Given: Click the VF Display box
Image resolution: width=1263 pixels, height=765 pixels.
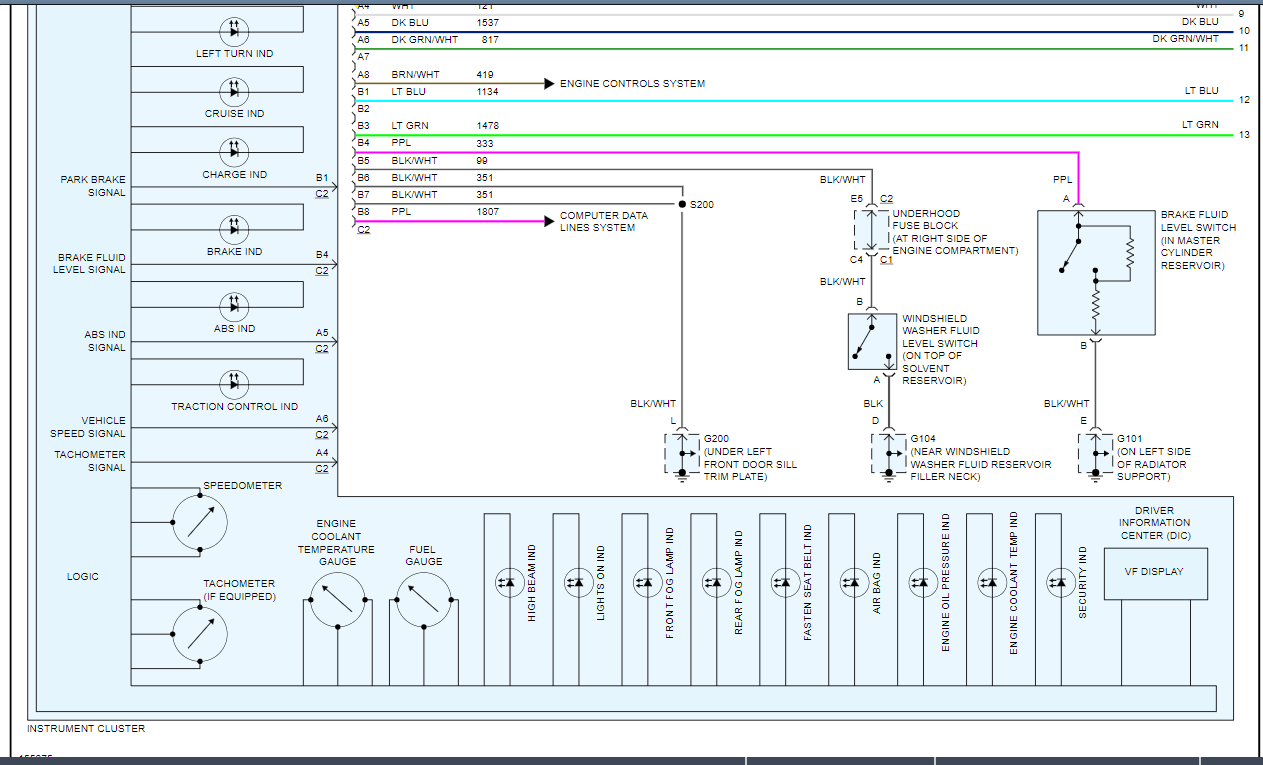Looking at the screenshot, I should coord(1155,573).
